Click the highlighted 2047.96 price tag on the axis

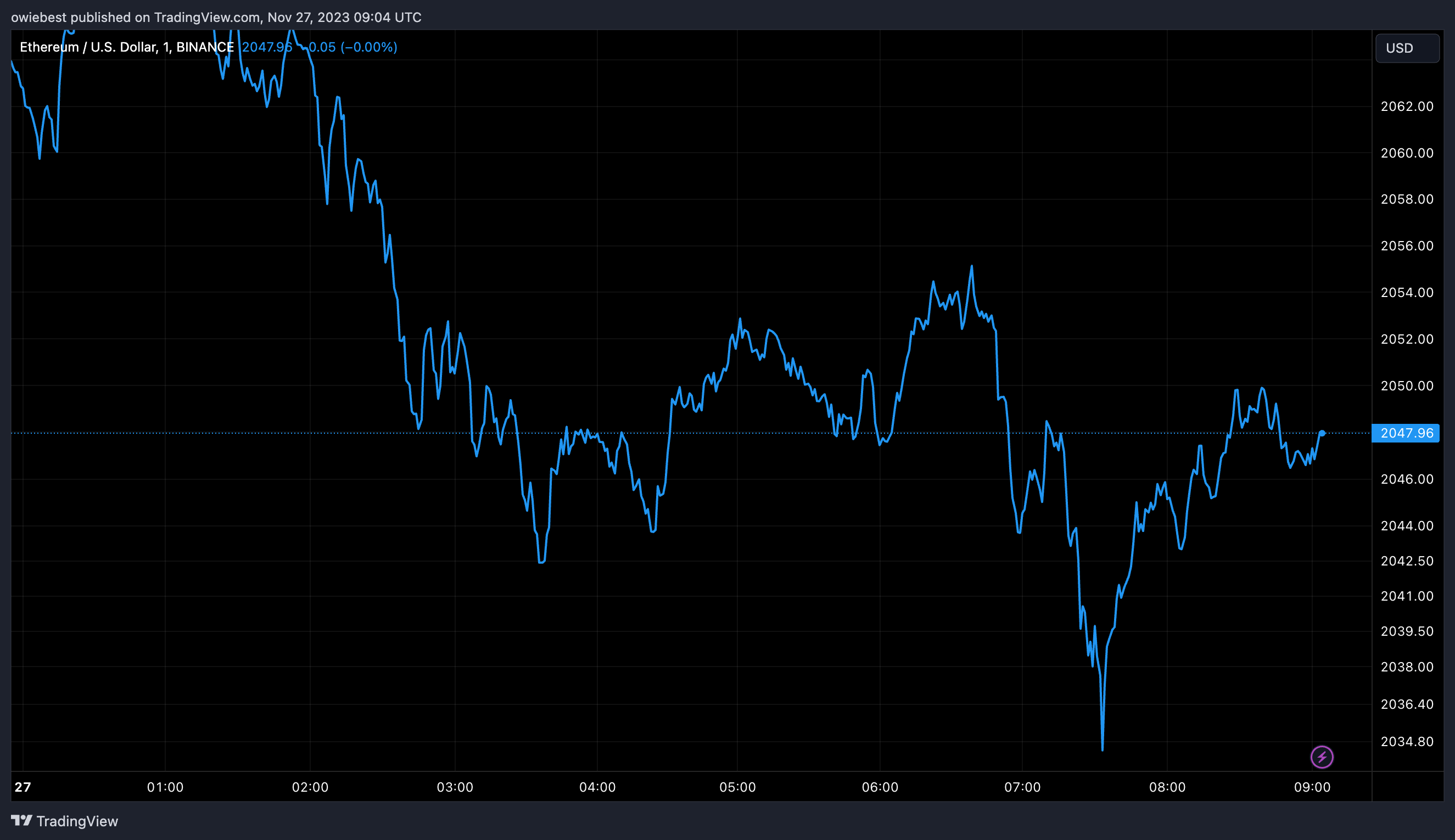tap(1406, 433)
